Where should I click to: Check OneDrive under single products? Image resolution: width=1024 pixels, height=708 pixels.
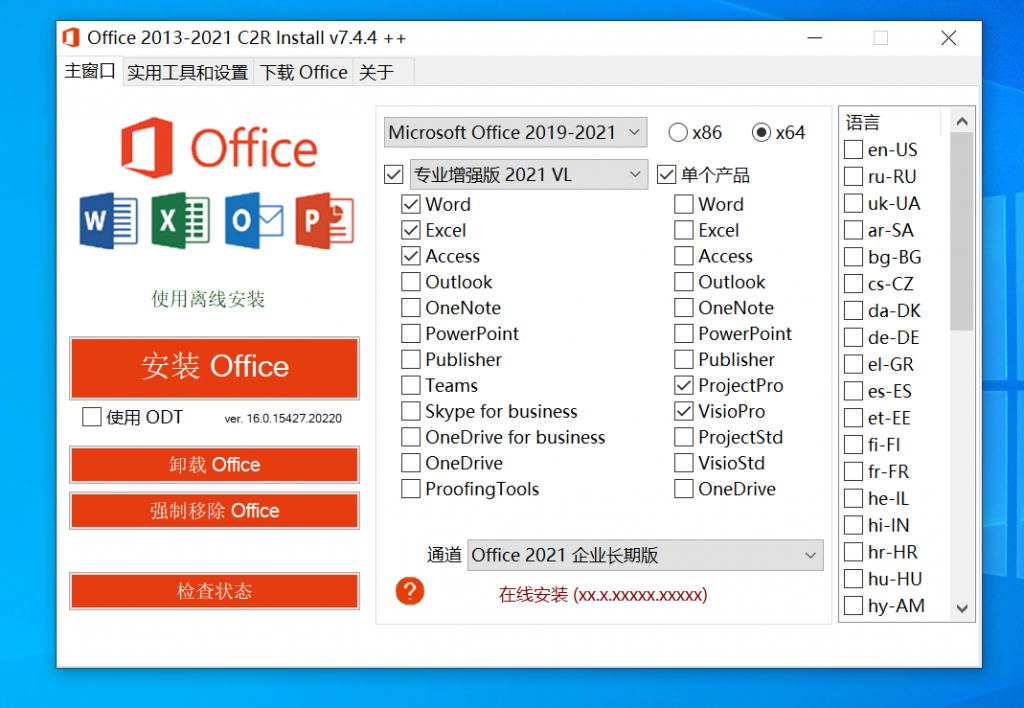[x=684, y=489]
